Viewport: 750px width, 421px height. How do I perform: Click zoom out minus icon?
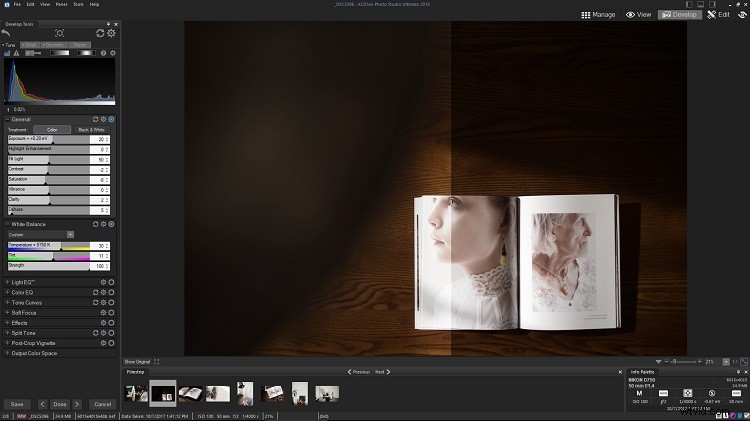[666, 362]
